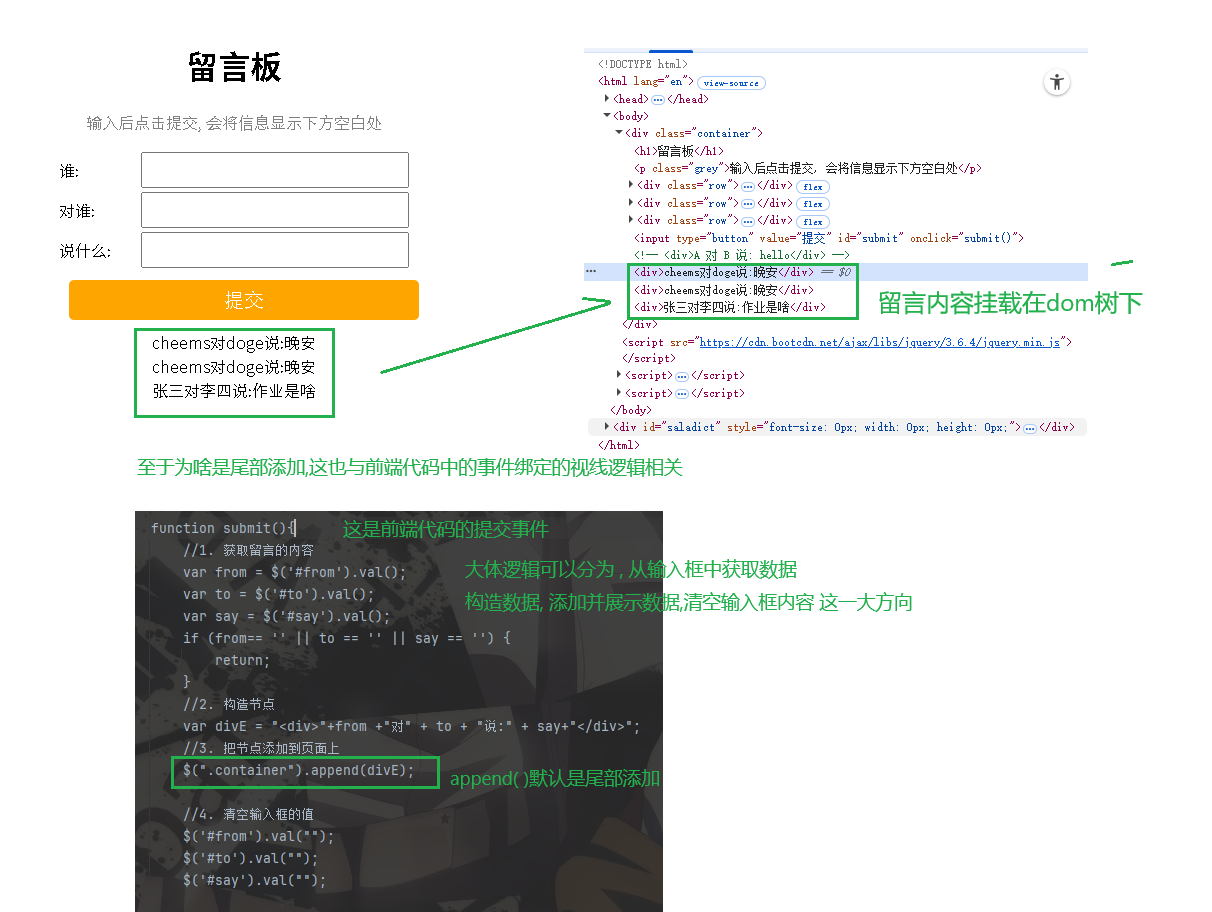Focus the 说什么 input field

[x=275, y=250]
